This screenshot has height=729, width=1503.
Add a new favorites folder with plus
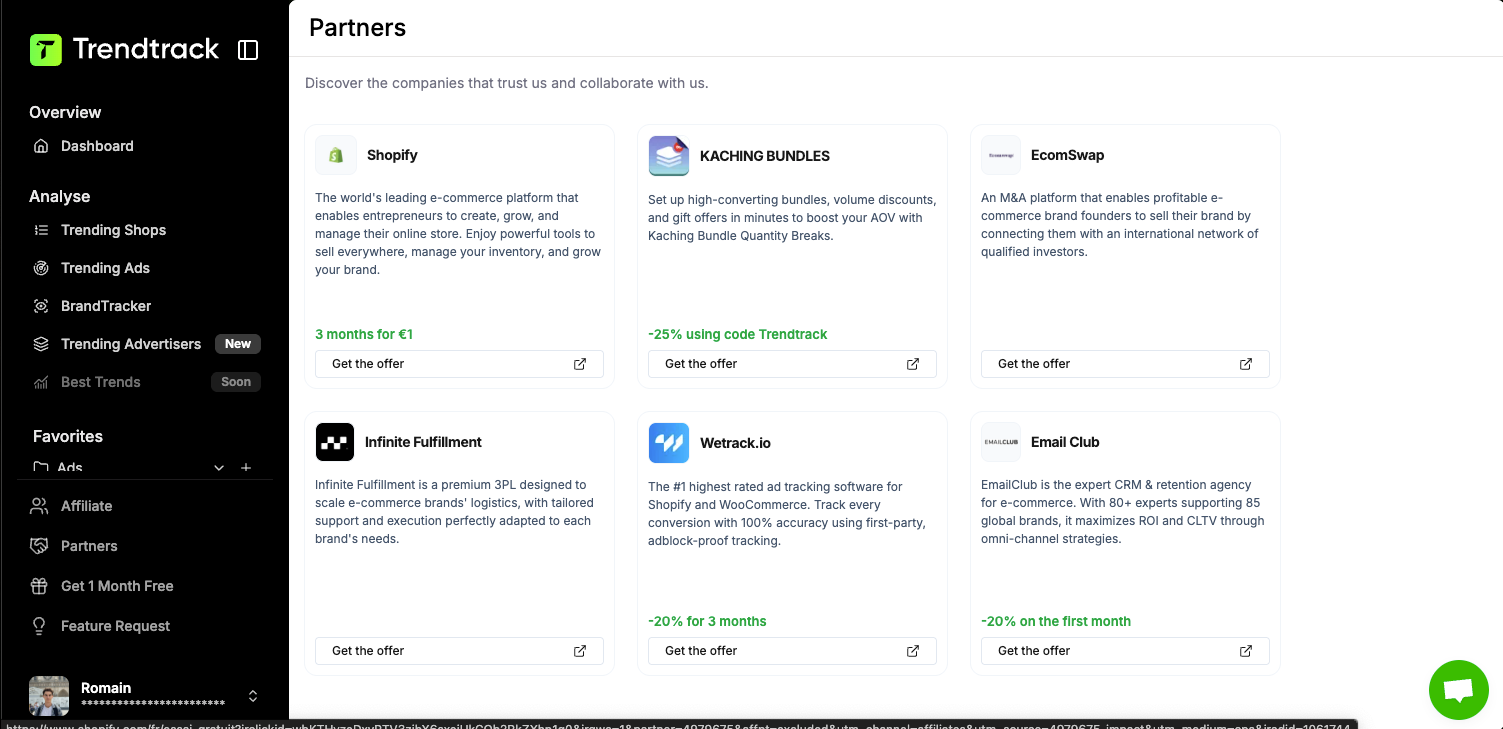(x=246, y=468)
